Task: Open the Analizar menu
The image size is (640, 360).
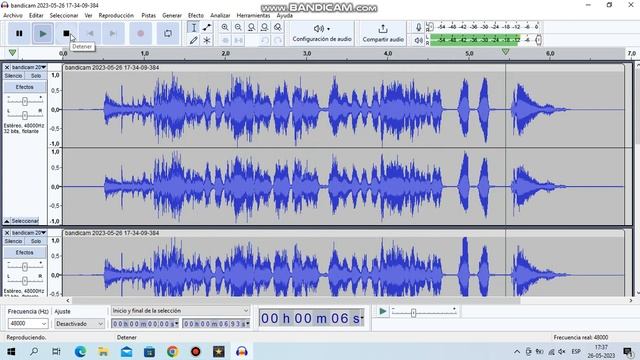Action: tap(220, 15)
